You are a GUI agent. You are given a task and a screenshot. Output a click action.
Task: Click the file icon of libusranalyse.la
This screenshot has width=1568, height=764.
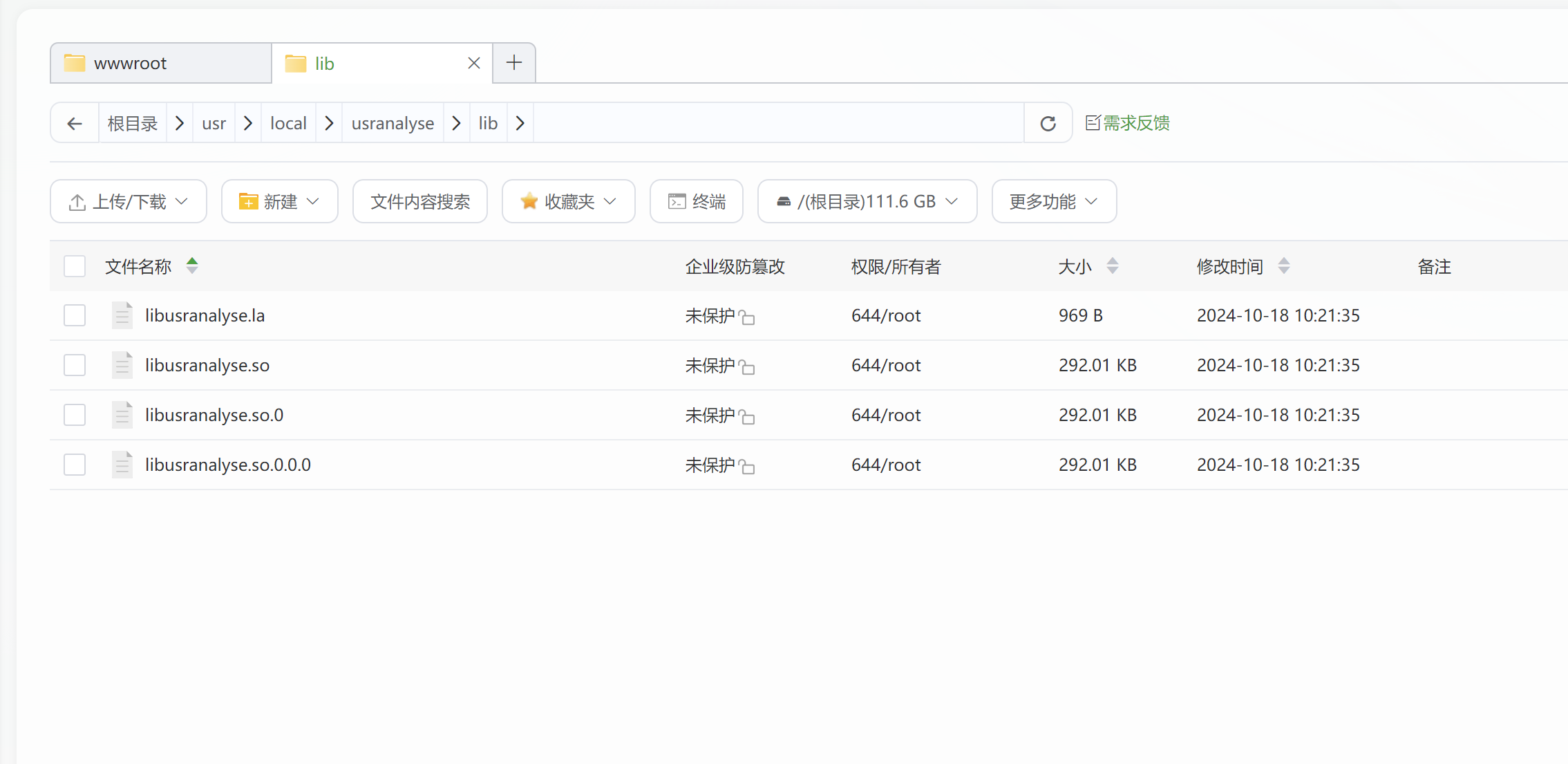[122, 315]
